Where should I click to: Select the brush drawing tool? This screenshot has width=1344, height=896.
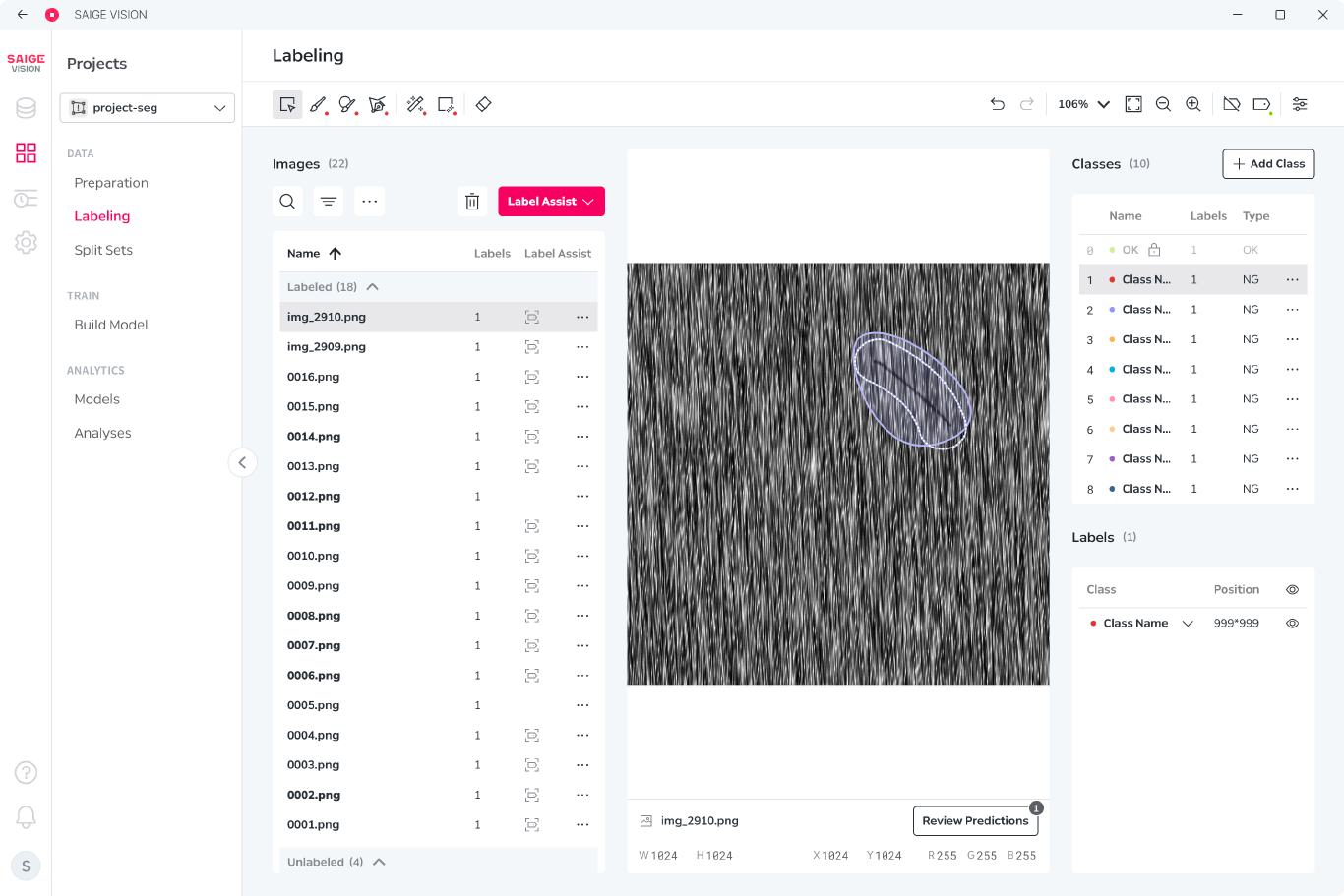[318, 104]
